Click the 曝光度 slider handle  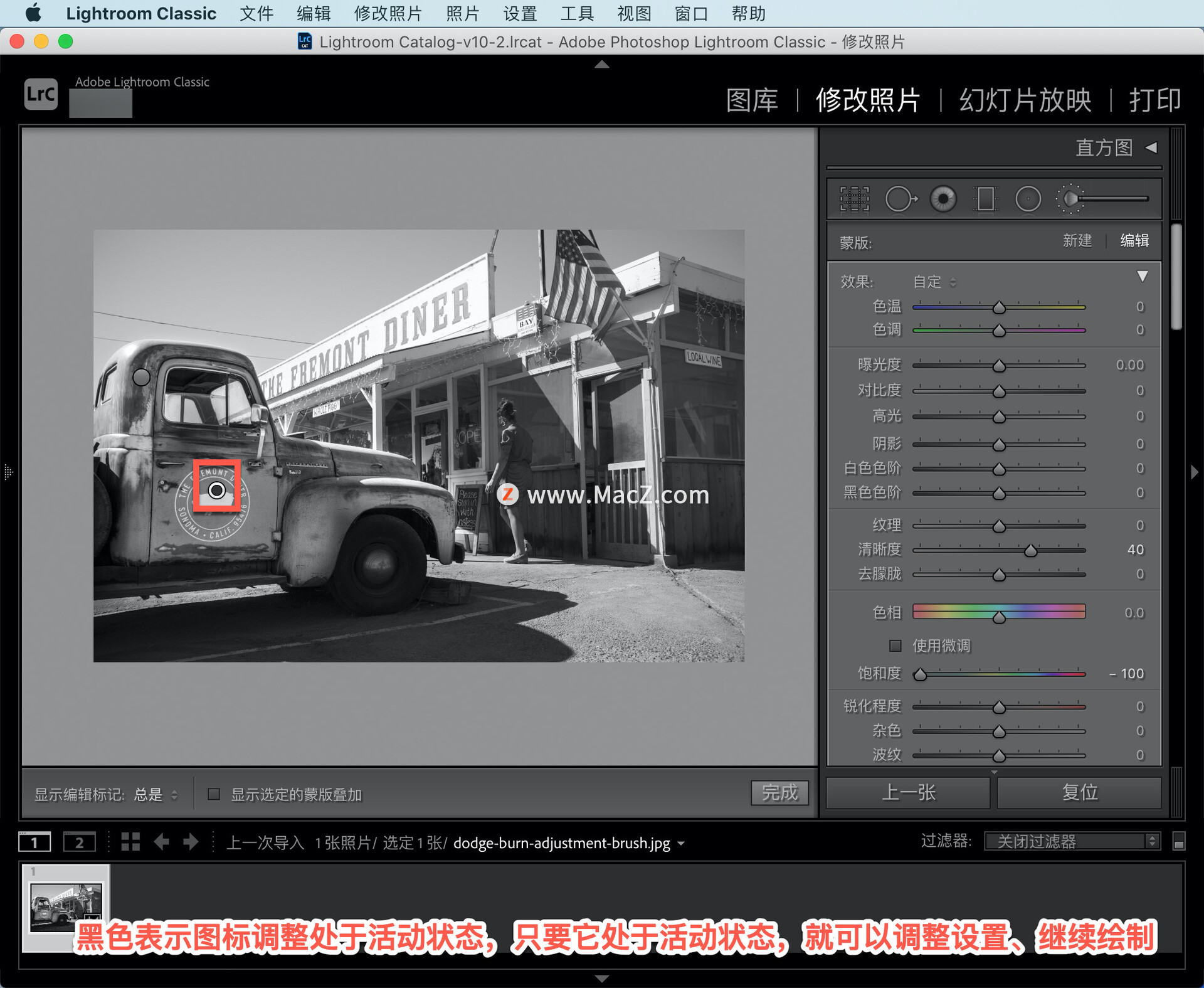(999, 366)
